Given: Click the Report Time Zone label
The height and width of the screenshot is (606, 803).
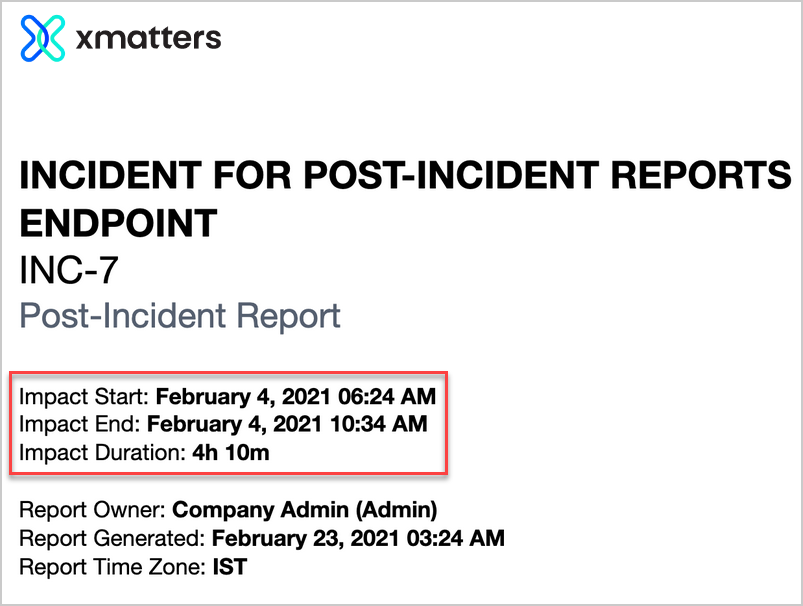Looking at the screenshot, I should [113, 567].
